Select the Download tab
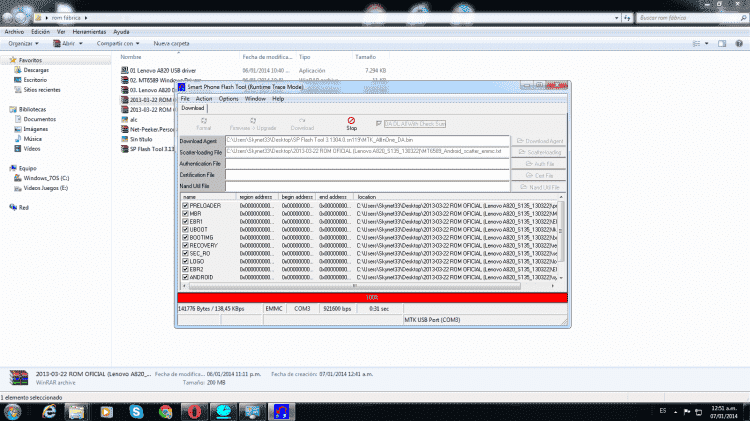 pos(193,109)
